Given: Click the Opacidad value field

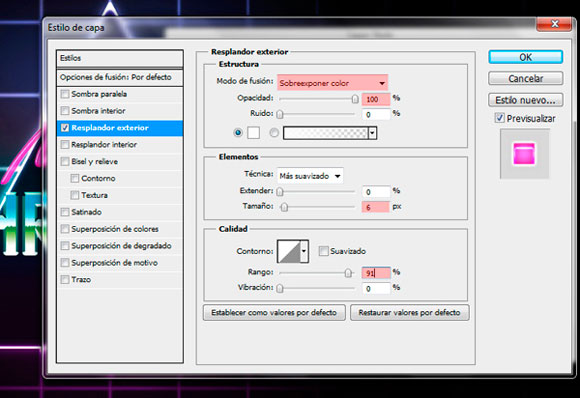Looking at the screenshot, I should click(x=376, y=99).
